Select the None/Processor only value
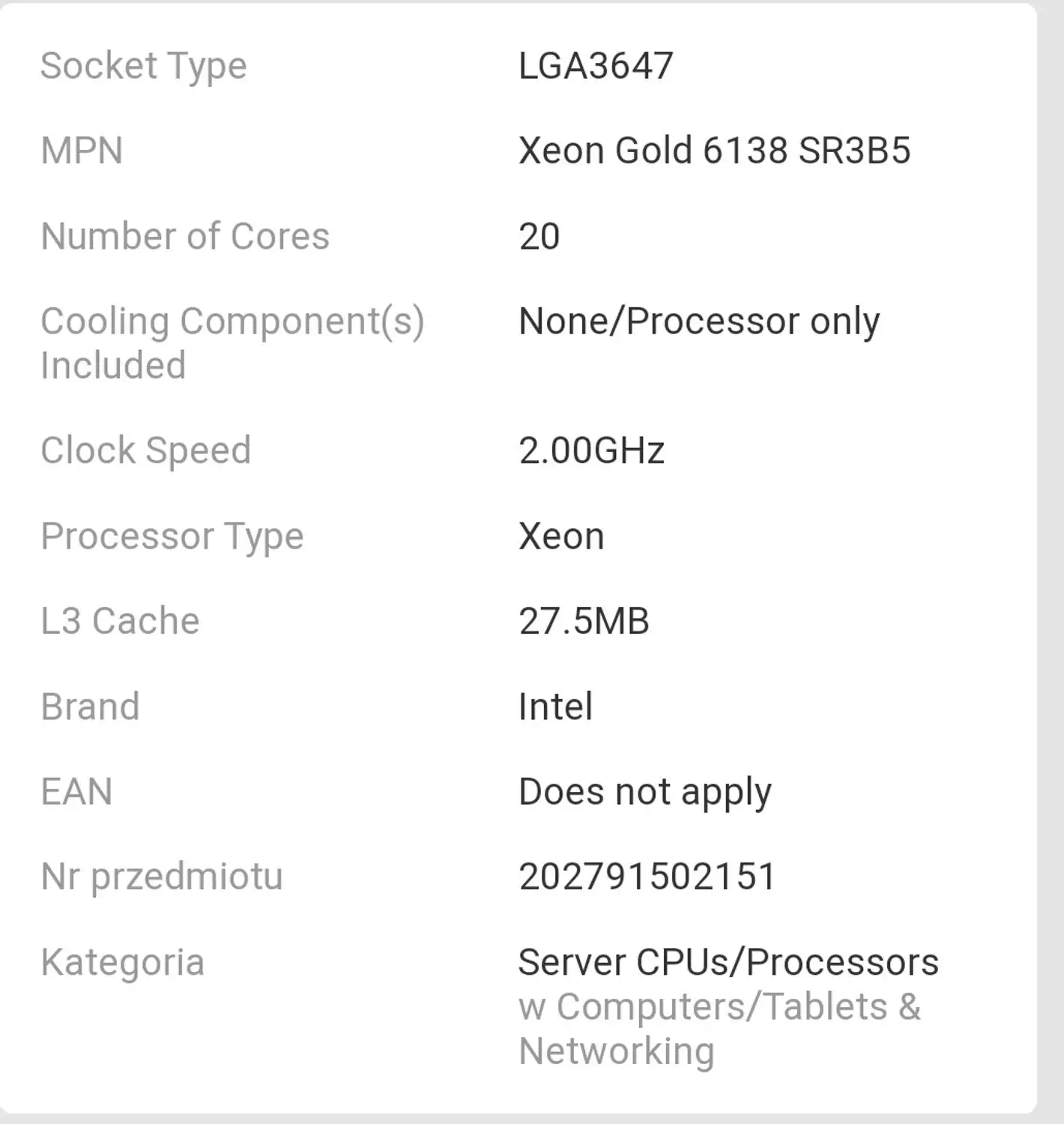This screenshot has width=1064, height=1124. [x=698, y=321]
